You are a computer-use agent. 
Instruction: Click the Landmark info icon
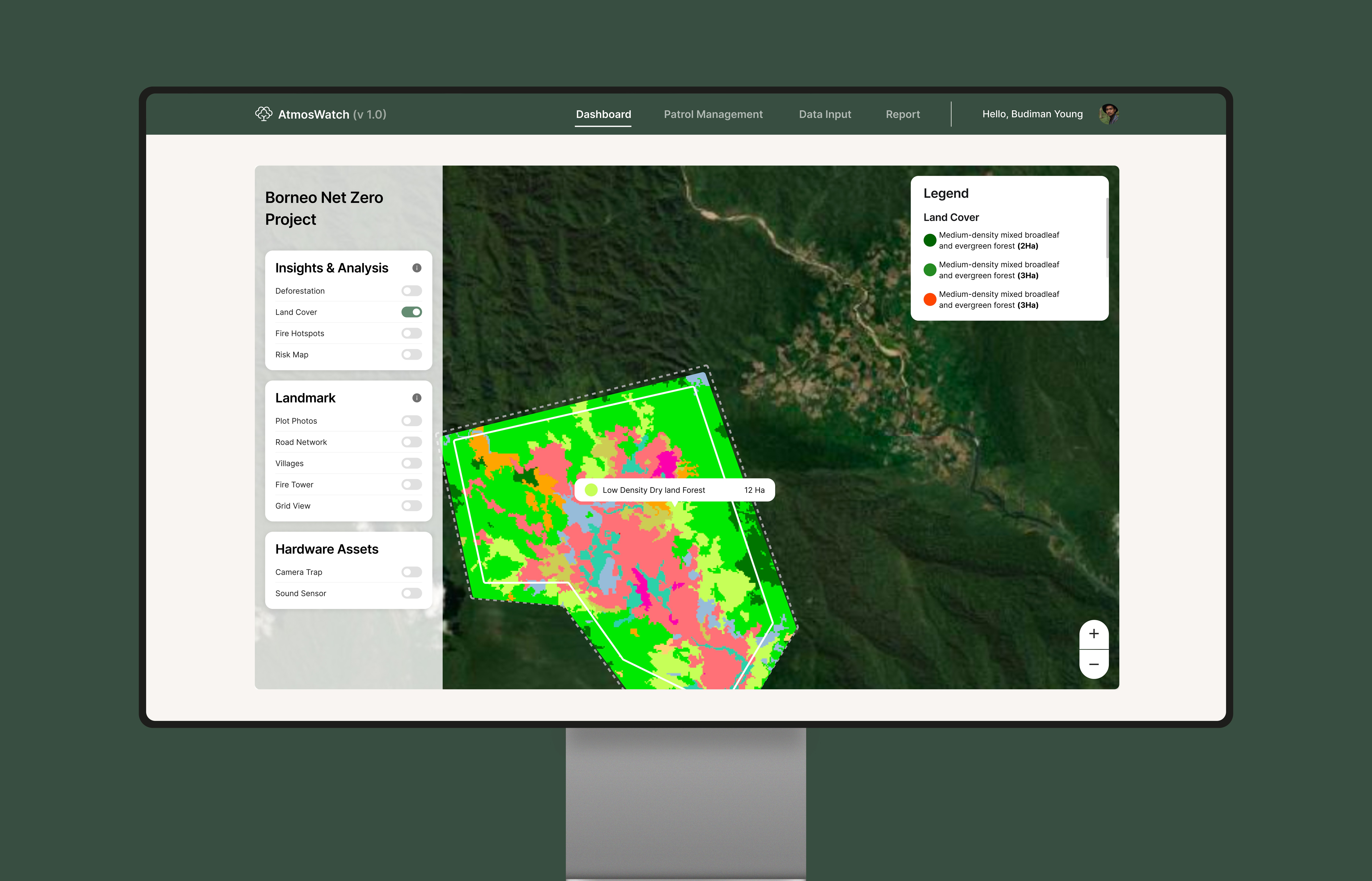coord(417,398)
